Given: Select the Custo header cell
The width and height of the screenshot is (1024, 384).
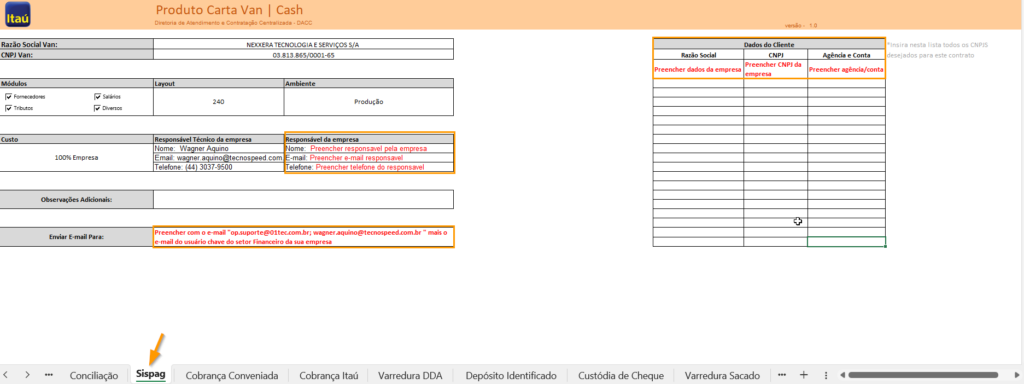Looking at the screenshot, I should tap(76, 139).
